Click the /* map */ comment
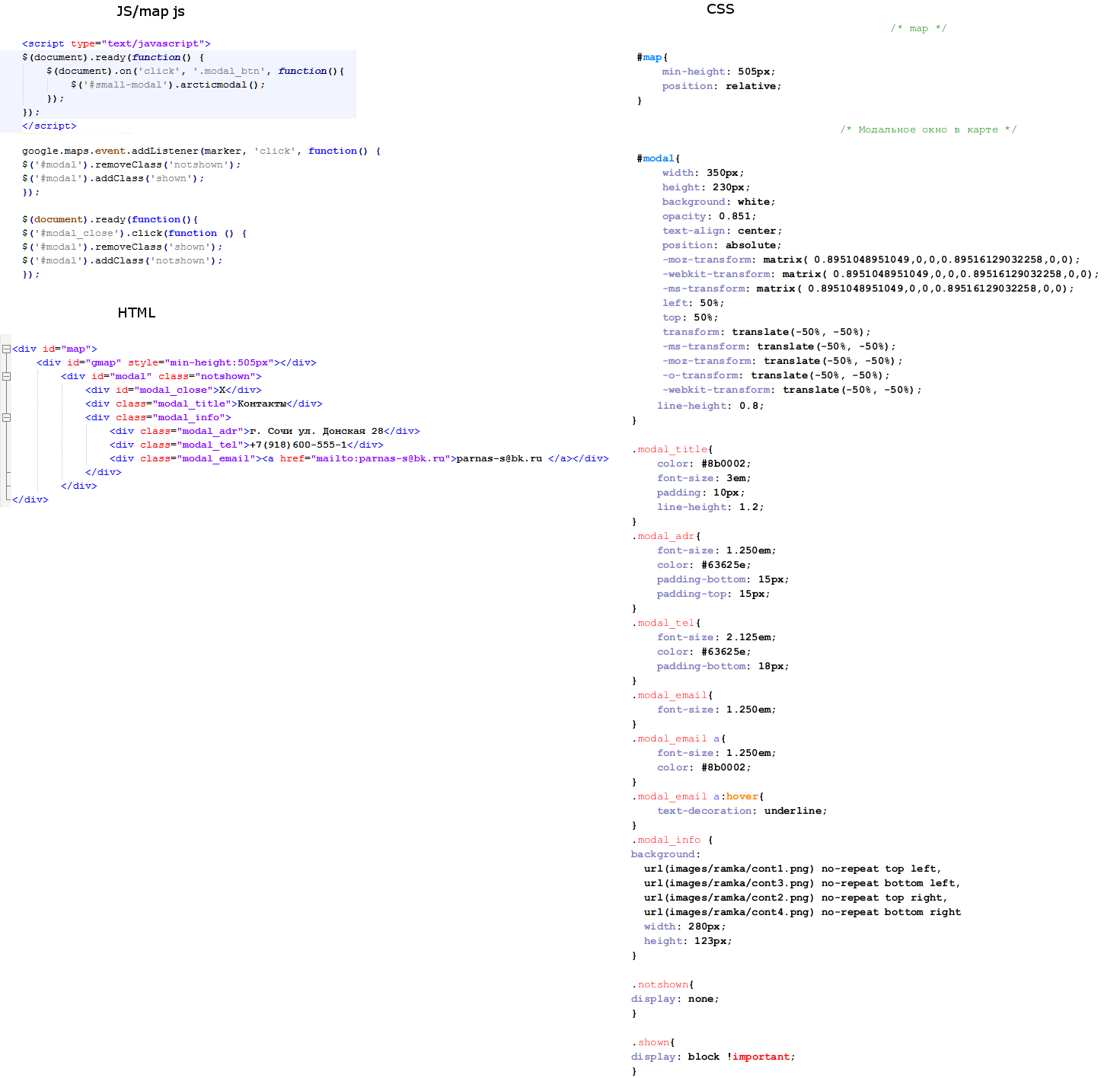1120x1078 pixels. pyautogui.click(x=921, y=28)
